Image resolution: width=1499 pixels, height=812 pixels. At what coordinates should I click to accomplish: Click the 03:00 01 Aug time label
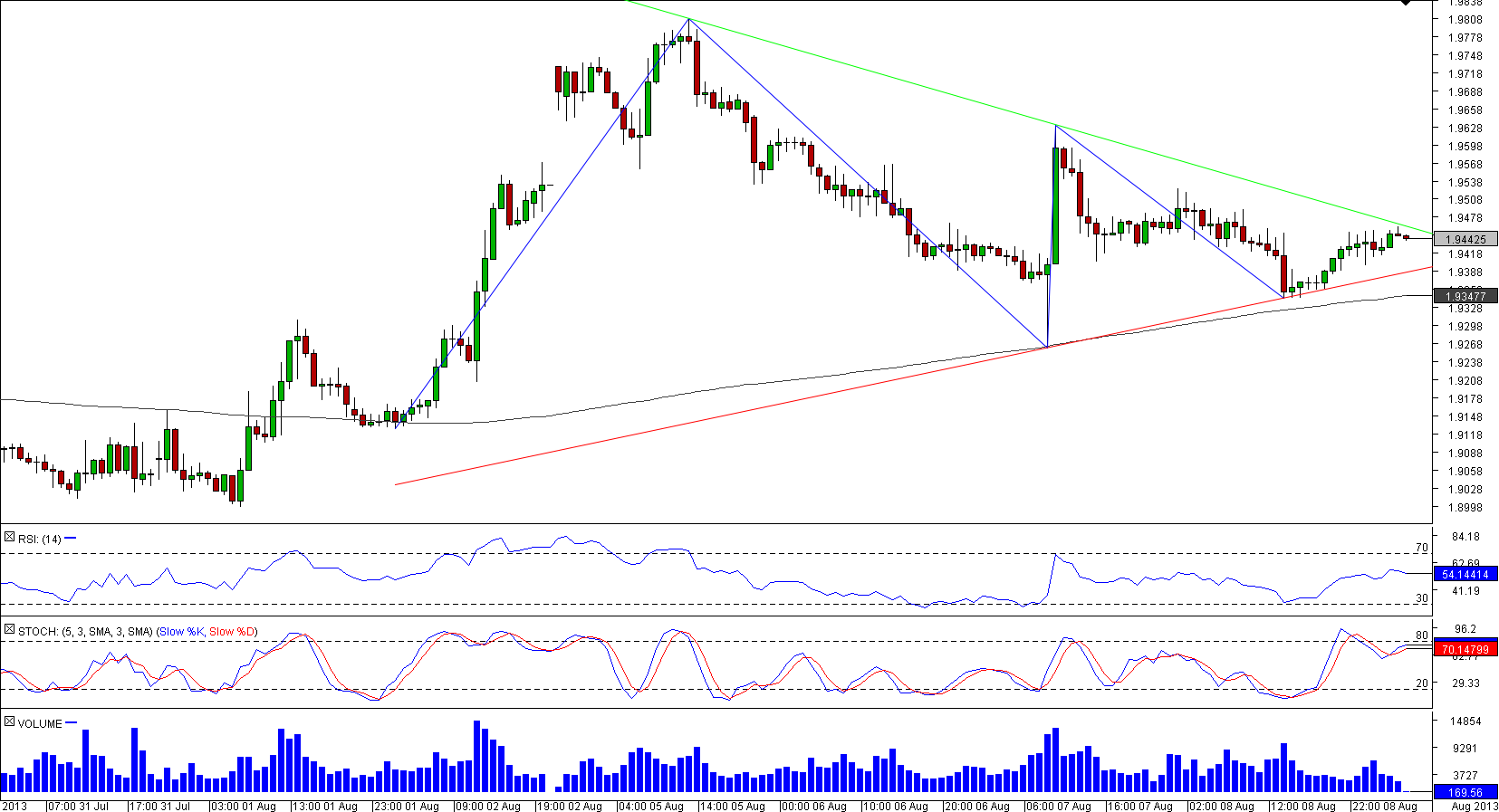(x=243, y=806)
